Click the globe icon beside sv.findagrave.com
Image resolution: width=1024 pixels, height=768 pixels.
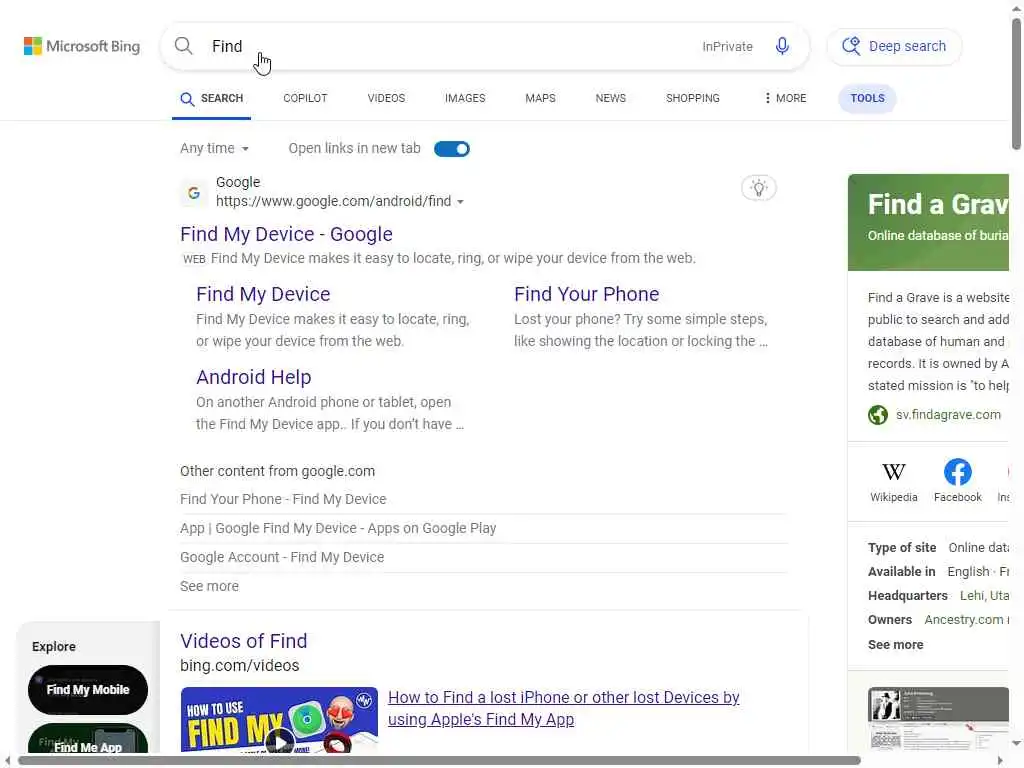tap(878, 415)
